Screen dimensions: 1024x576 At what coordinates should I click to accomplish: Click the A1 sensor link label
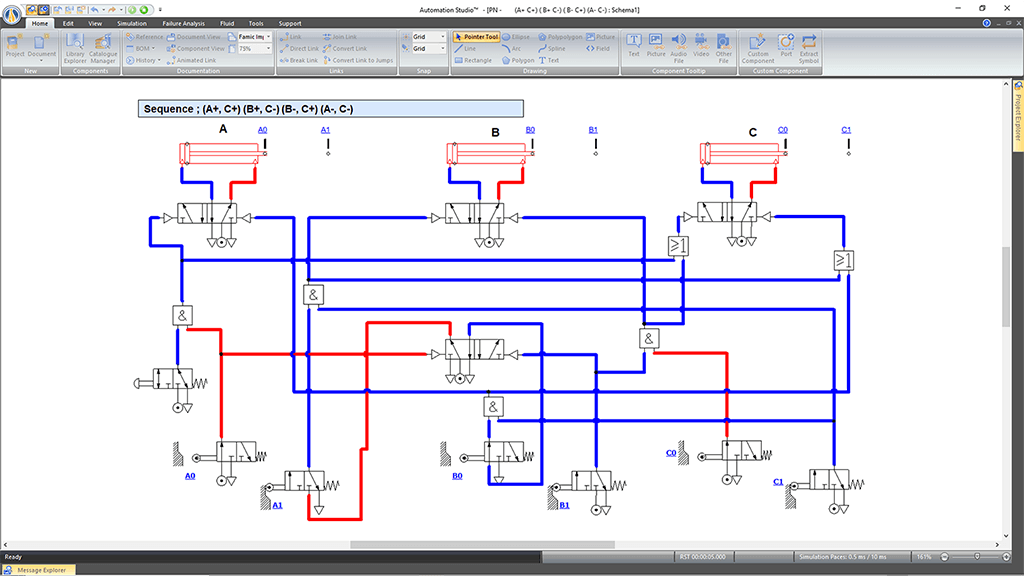(x=325, y=130)
